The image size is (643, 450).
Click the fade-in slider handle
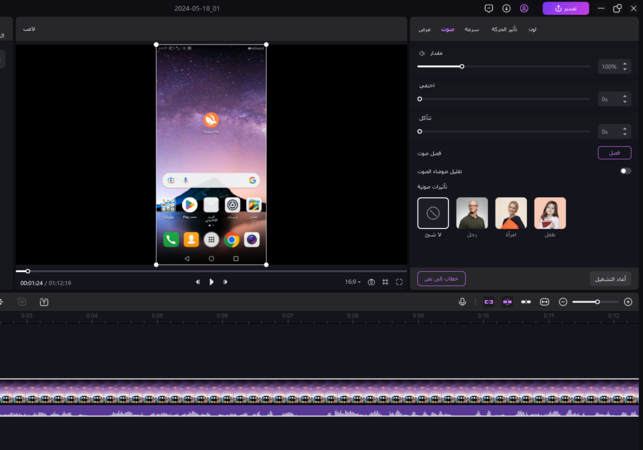tap(420, 99)
